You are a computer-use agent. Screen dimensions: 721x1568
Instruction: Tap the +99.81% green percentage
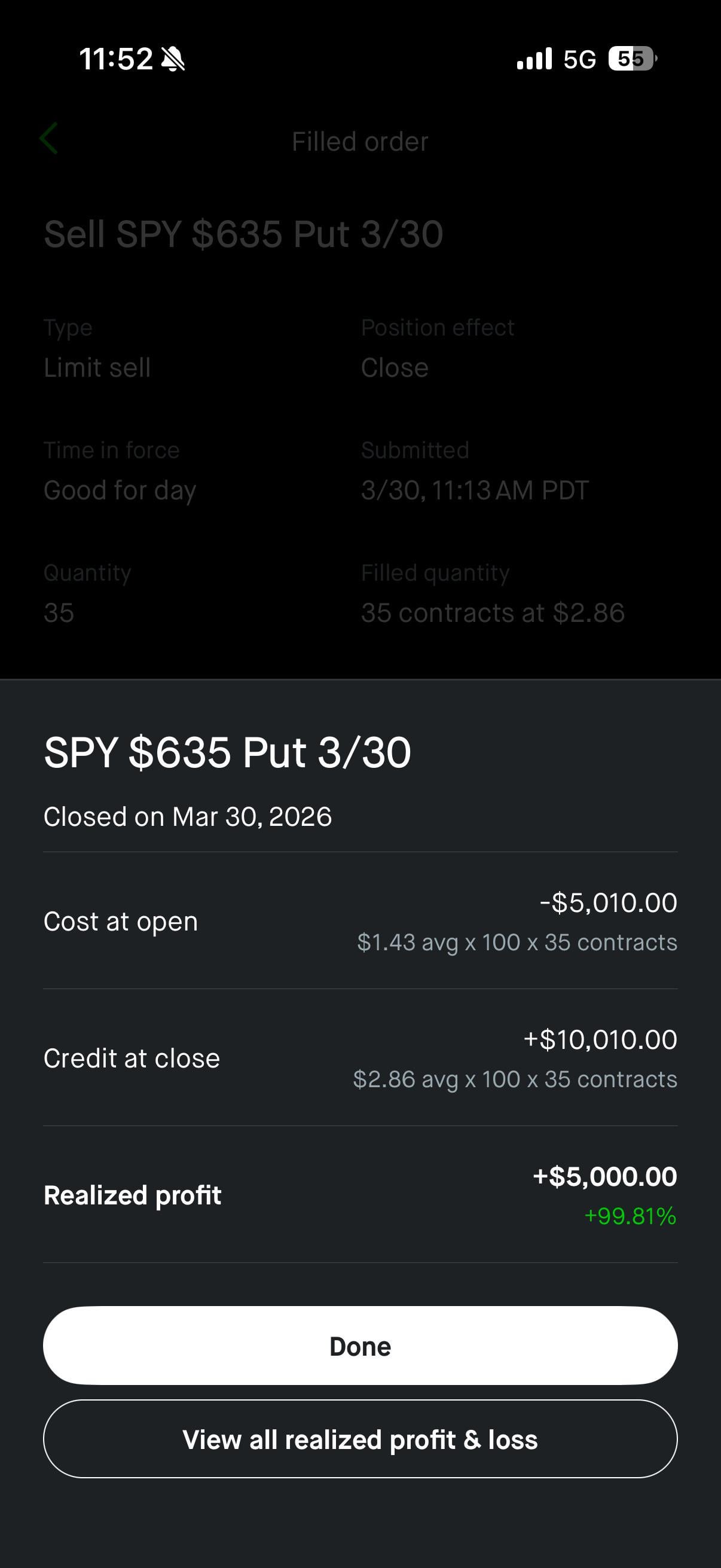[630, 1216]
